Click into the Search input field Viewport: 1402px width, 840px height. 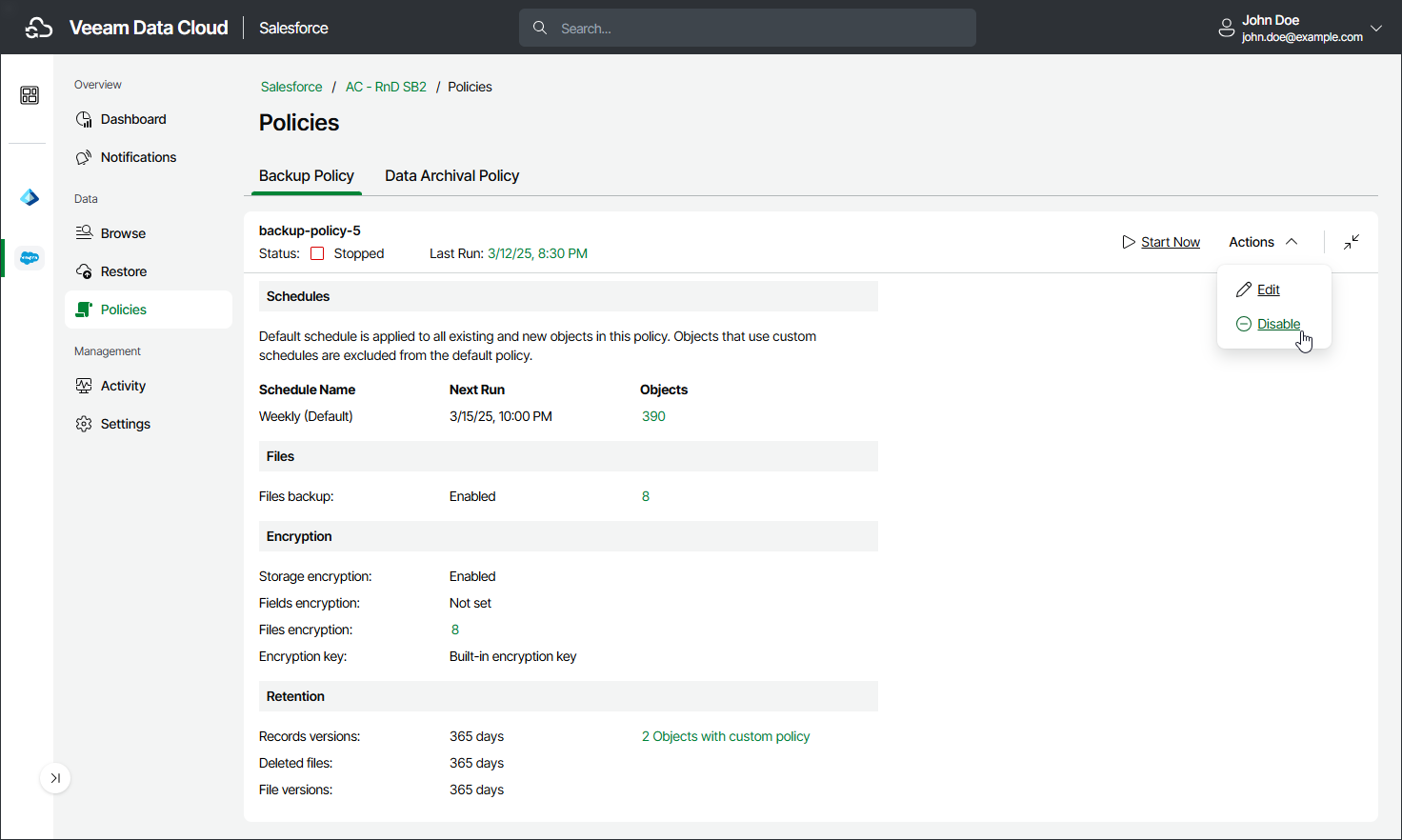tap(748, 28)
